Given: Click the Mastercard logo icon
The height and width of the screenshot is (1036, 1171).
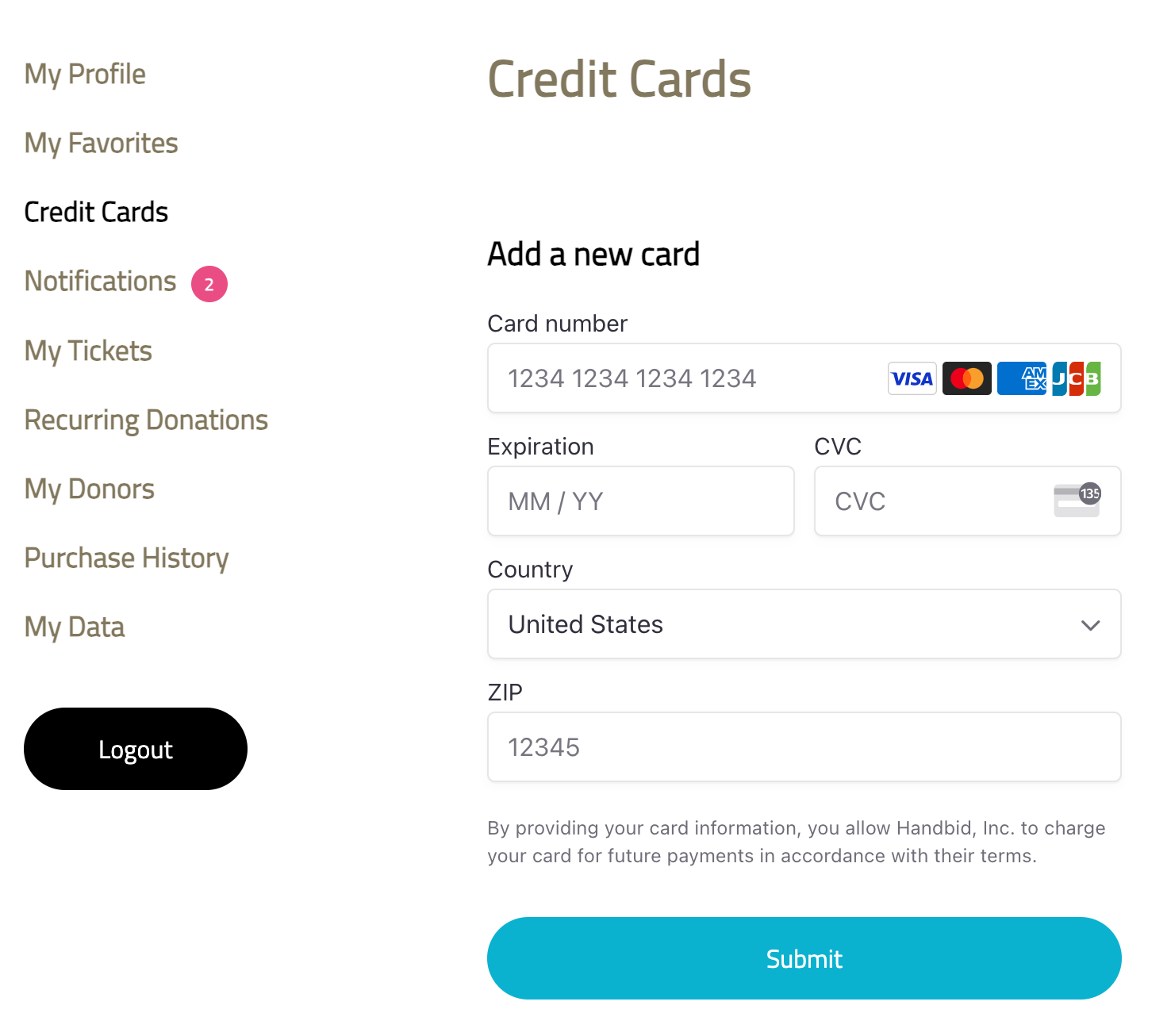Looking at the screenshot, I should (967, 378).
